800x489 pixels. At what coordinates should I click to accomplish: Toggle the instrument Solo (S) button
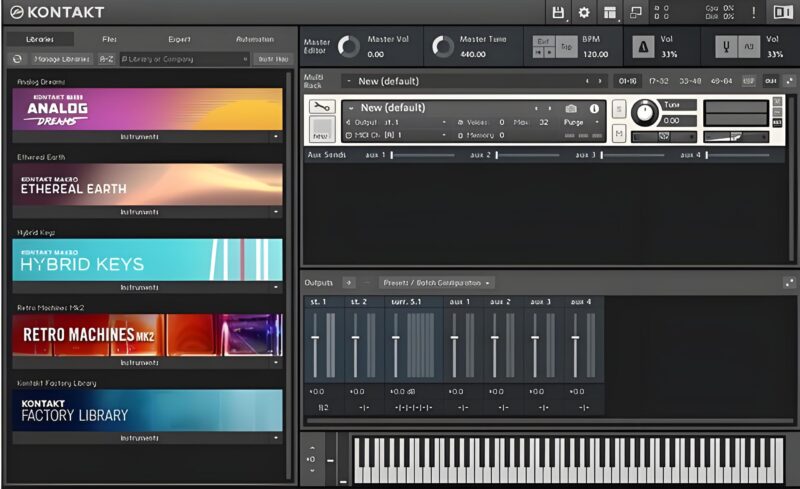tap(619, 109)
